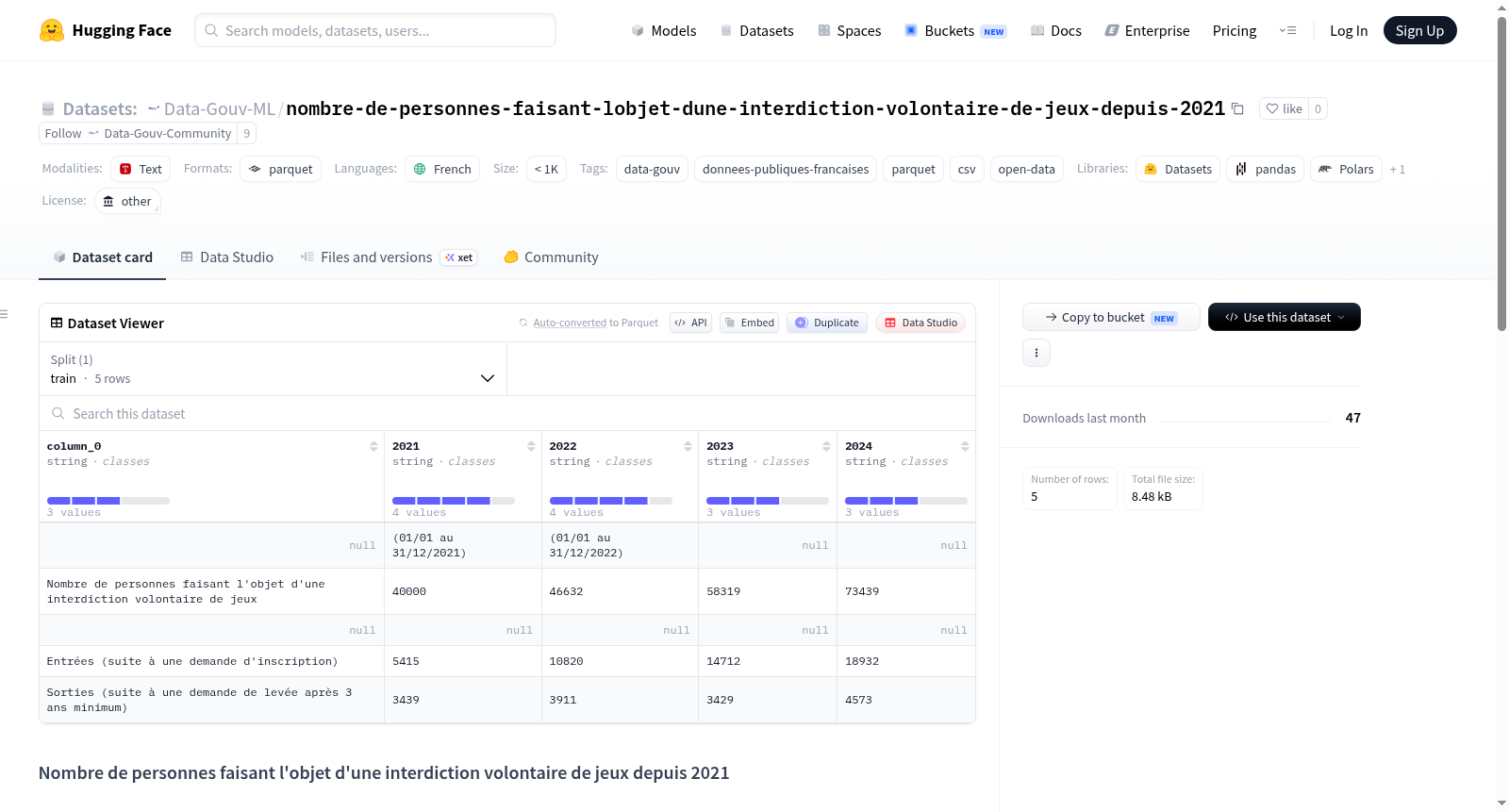Go to Models in the top navigation

pyautogui.click(x=664, y=30)
